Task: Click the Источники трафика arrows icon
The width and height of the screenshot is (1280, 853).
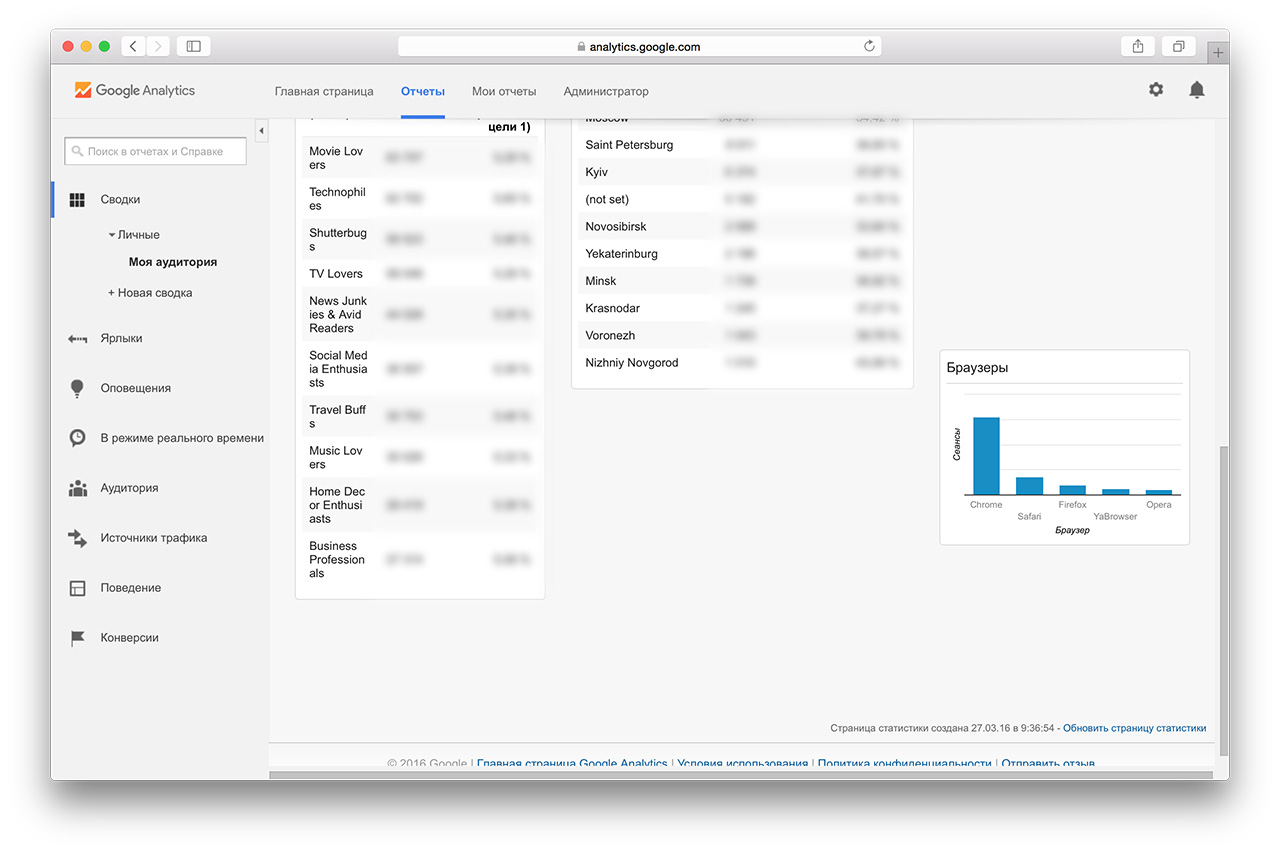Action: (77, 538)
